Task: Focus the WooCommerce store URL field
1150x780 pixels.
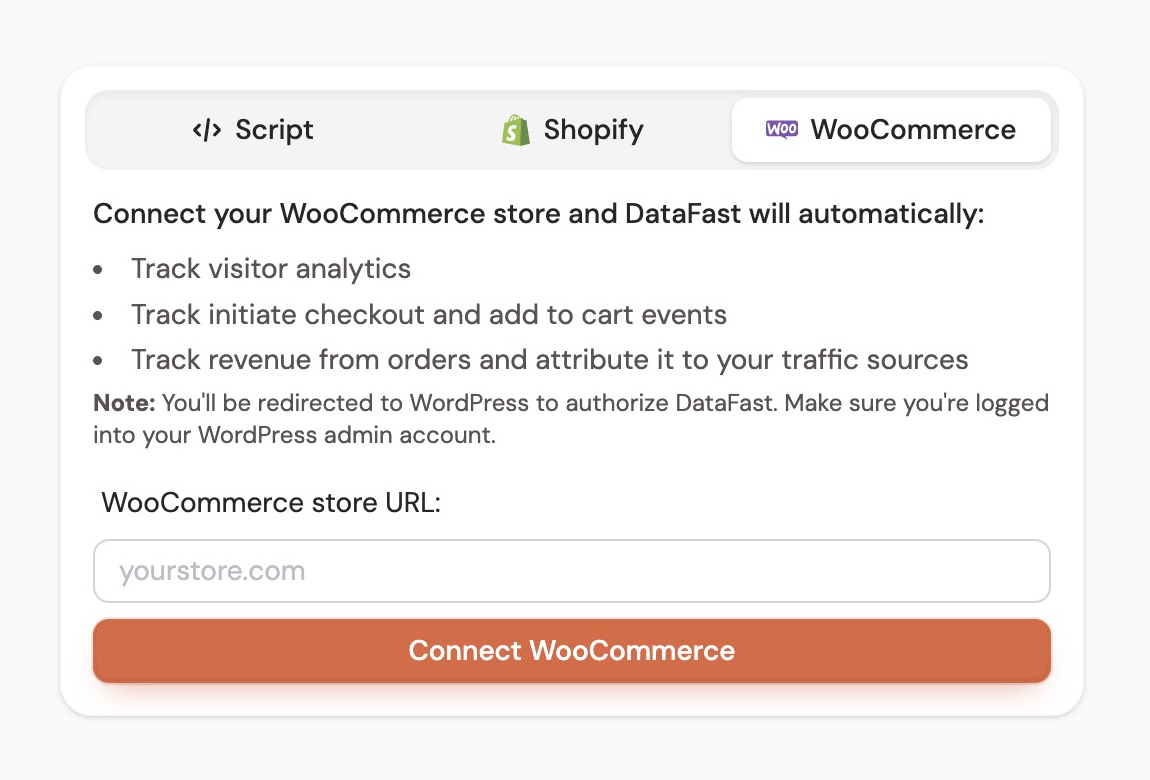Action: click(x=572, y=572)
